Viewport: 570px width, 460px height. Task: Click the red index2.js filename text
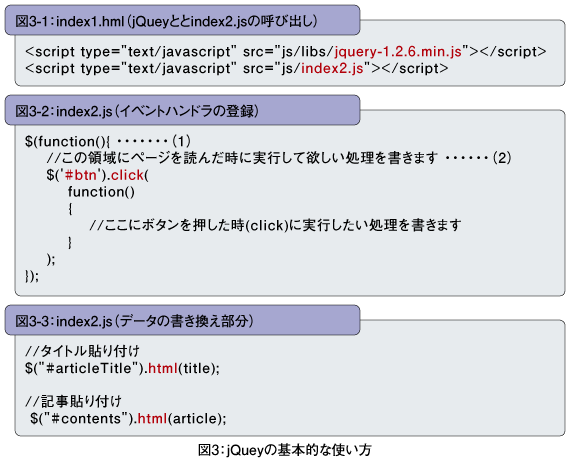pyautogui.click(x=332, y=68)
